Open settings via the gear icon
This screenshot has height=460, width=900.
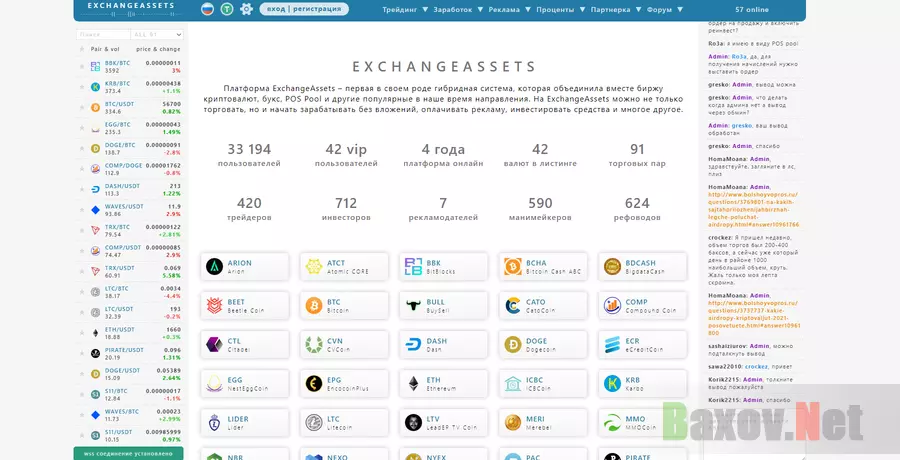246,9
